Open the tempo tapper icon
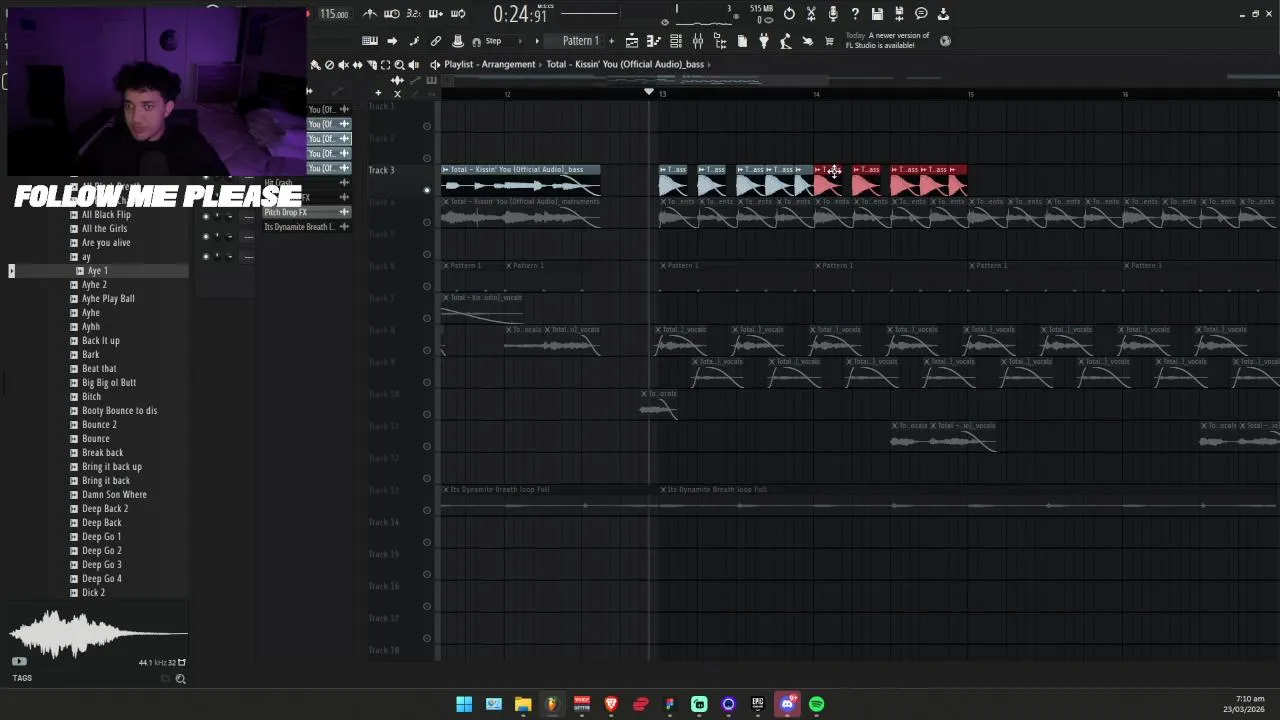Screen dimensions: 1280x720 (x=786, y=41)
